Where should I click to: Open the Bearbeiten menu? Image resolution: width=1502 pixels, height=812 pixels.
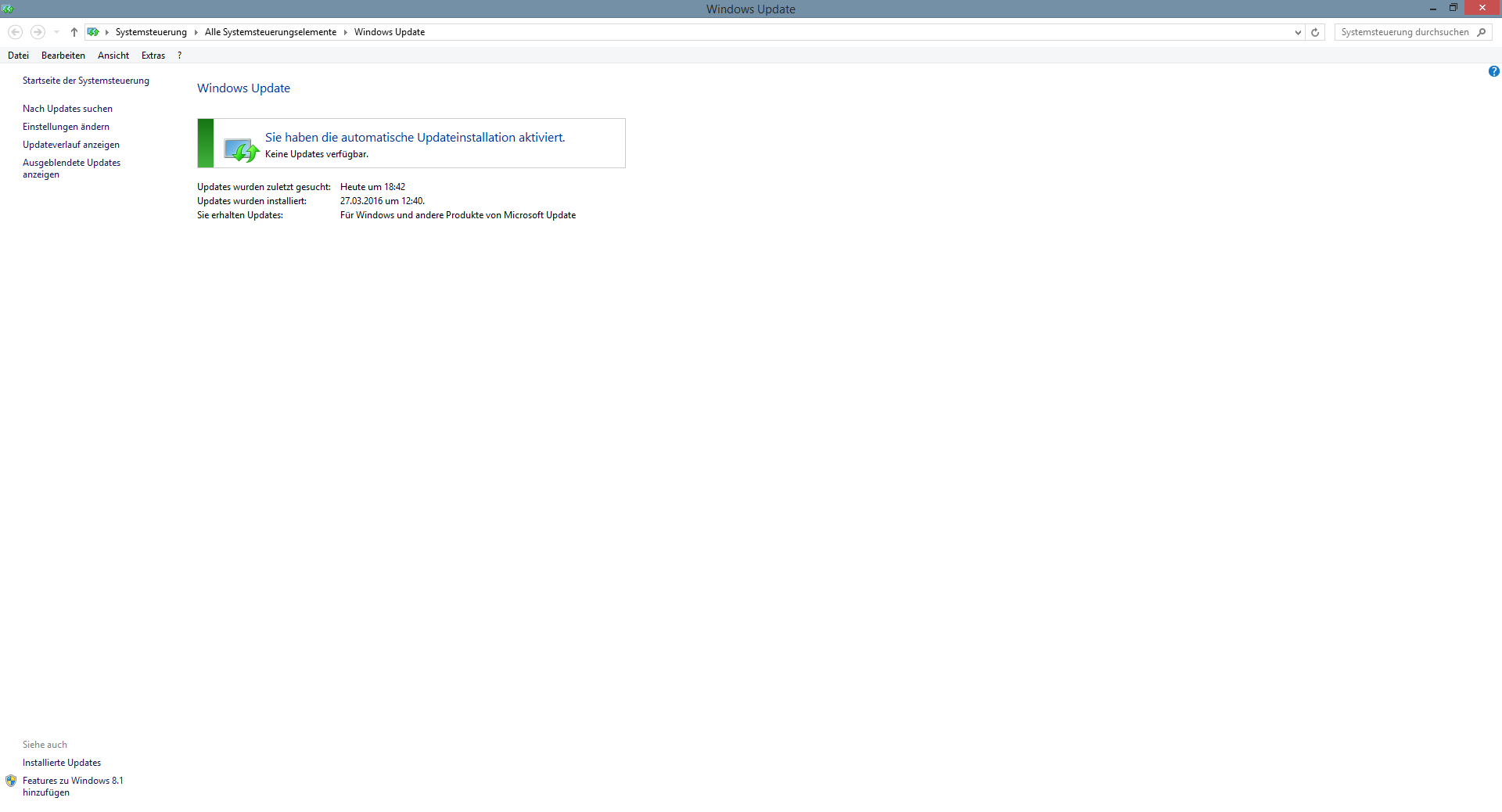[63, 56]
